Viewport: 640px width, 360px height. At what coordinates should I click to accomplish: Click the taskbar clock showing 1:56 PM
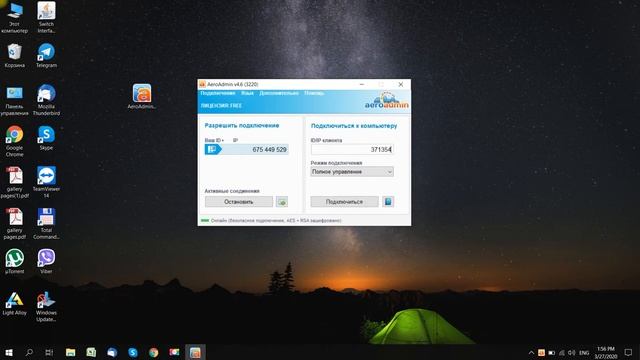coord(606,353)
